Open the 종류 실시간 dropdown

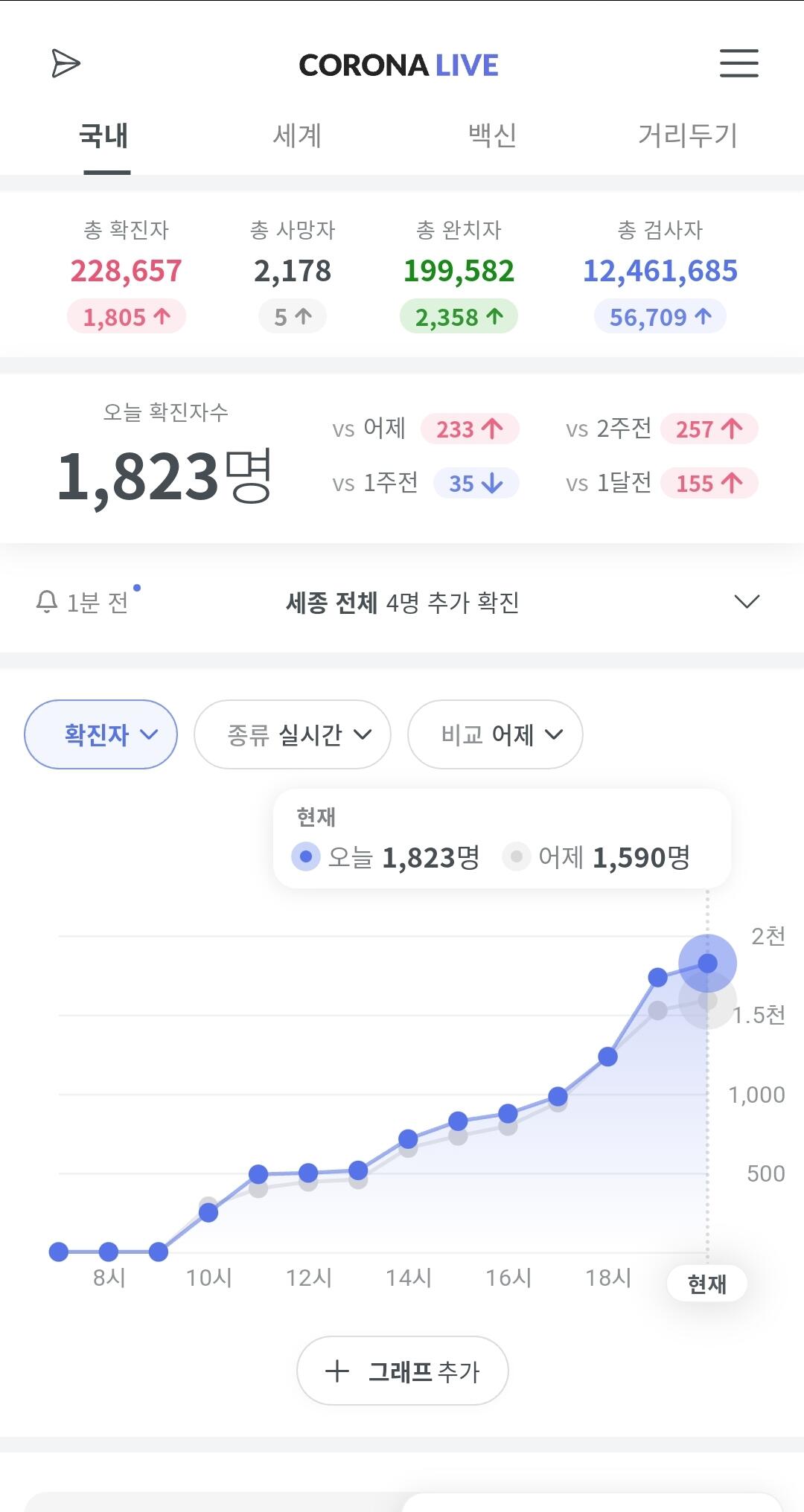click(293, 734)
